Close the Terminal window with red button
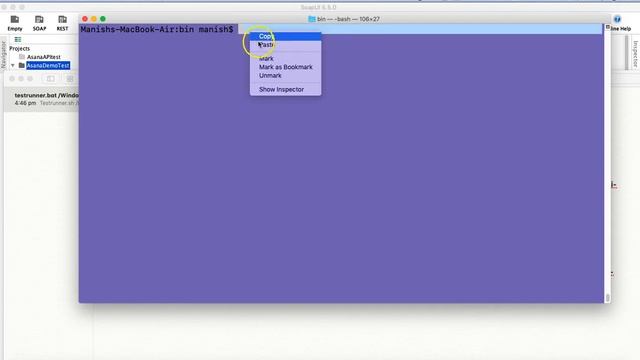 click(x=85, y=19)
